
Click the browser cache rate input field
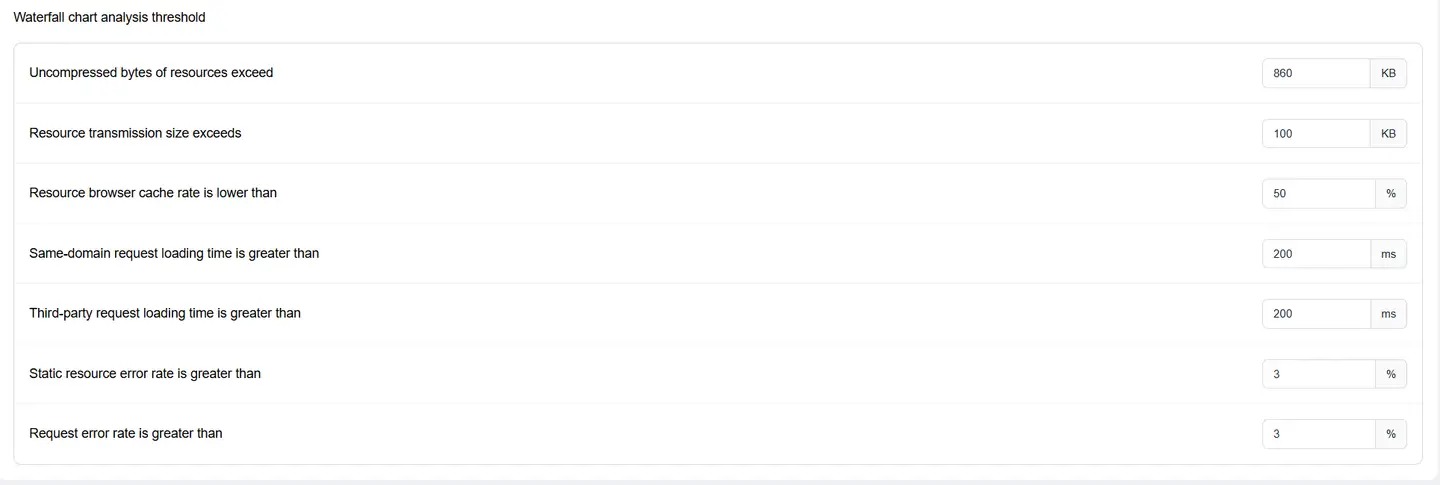pyautogui.click(x=1318, y=193)
